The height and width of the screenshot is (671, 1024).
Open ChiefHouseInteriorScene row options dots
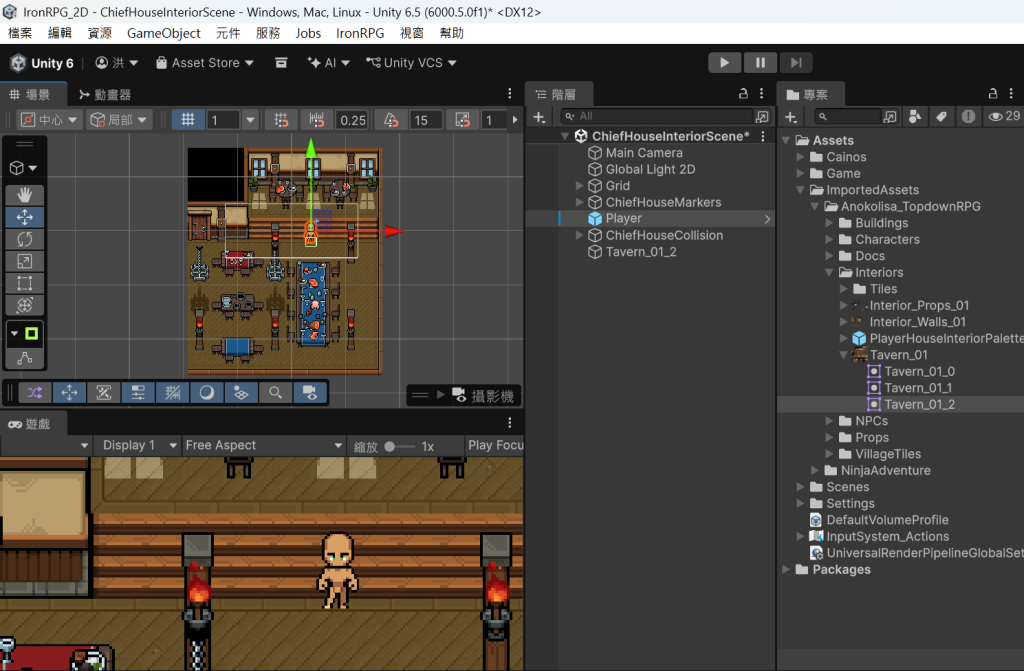[x=763, y=136]
